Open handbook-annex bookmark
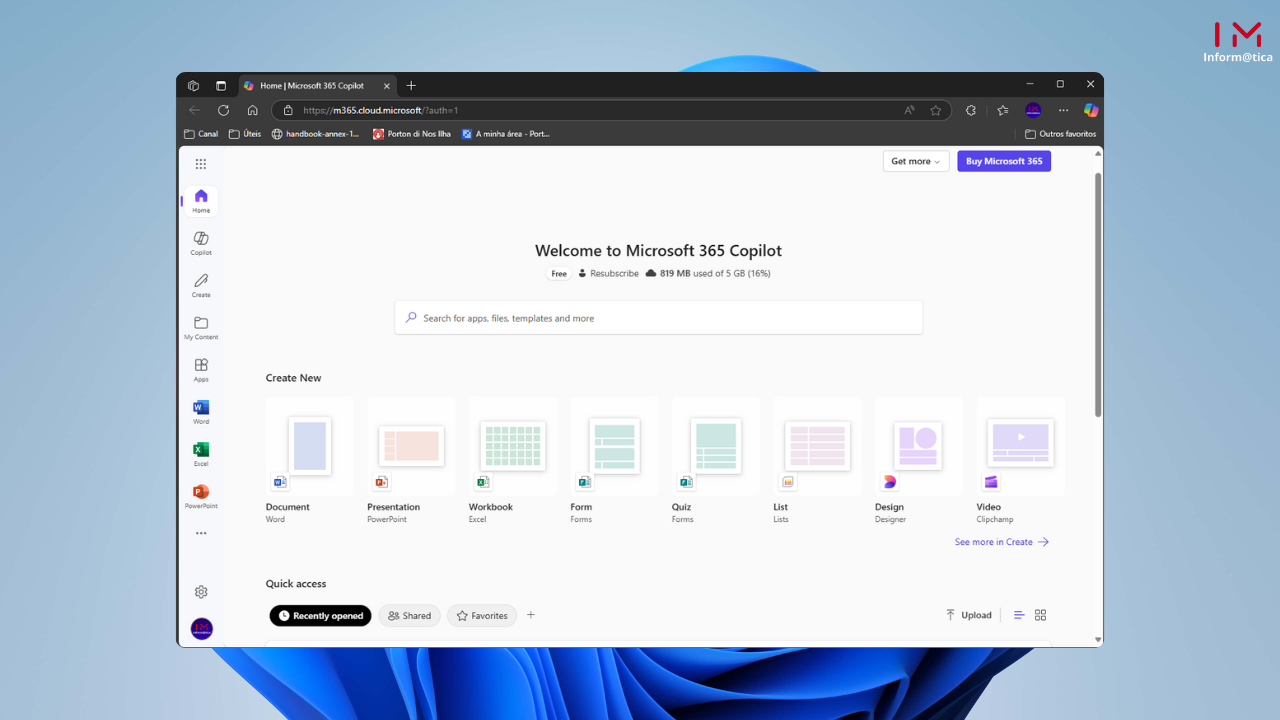This screenshot has width=1280, height=720. 315,134
